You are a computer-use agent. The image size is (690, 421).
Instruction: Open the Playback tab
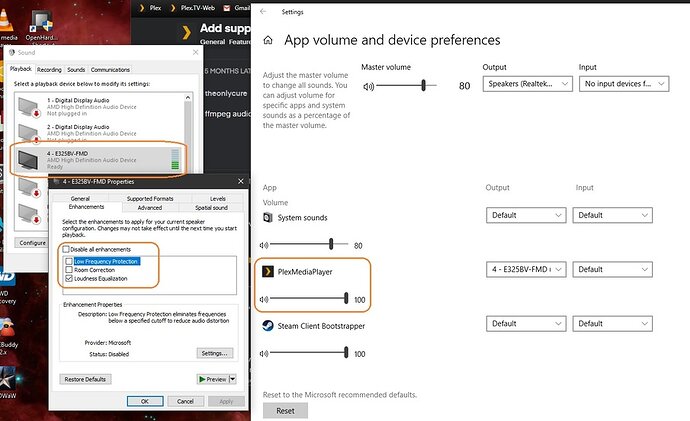(x=21, y=69)
